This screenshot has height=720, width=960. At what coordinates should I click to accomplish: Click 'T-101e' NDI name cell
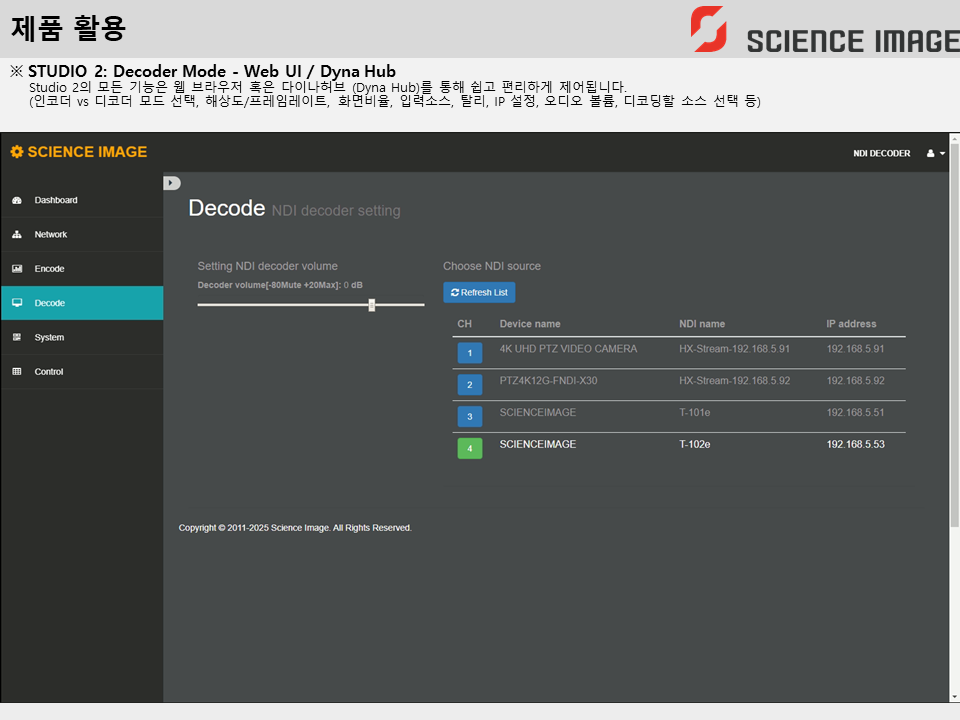694,412
